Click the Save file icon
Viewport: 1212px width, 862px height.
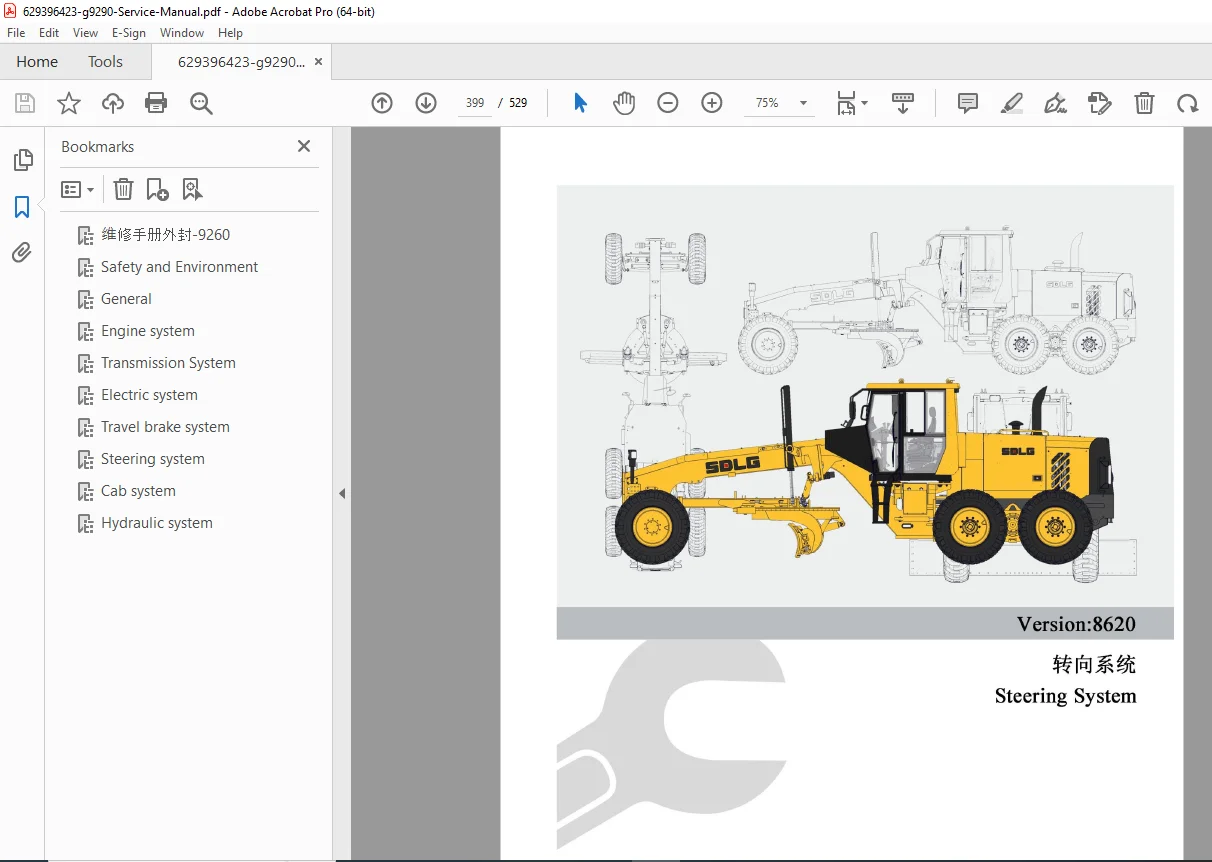[25, 103]
